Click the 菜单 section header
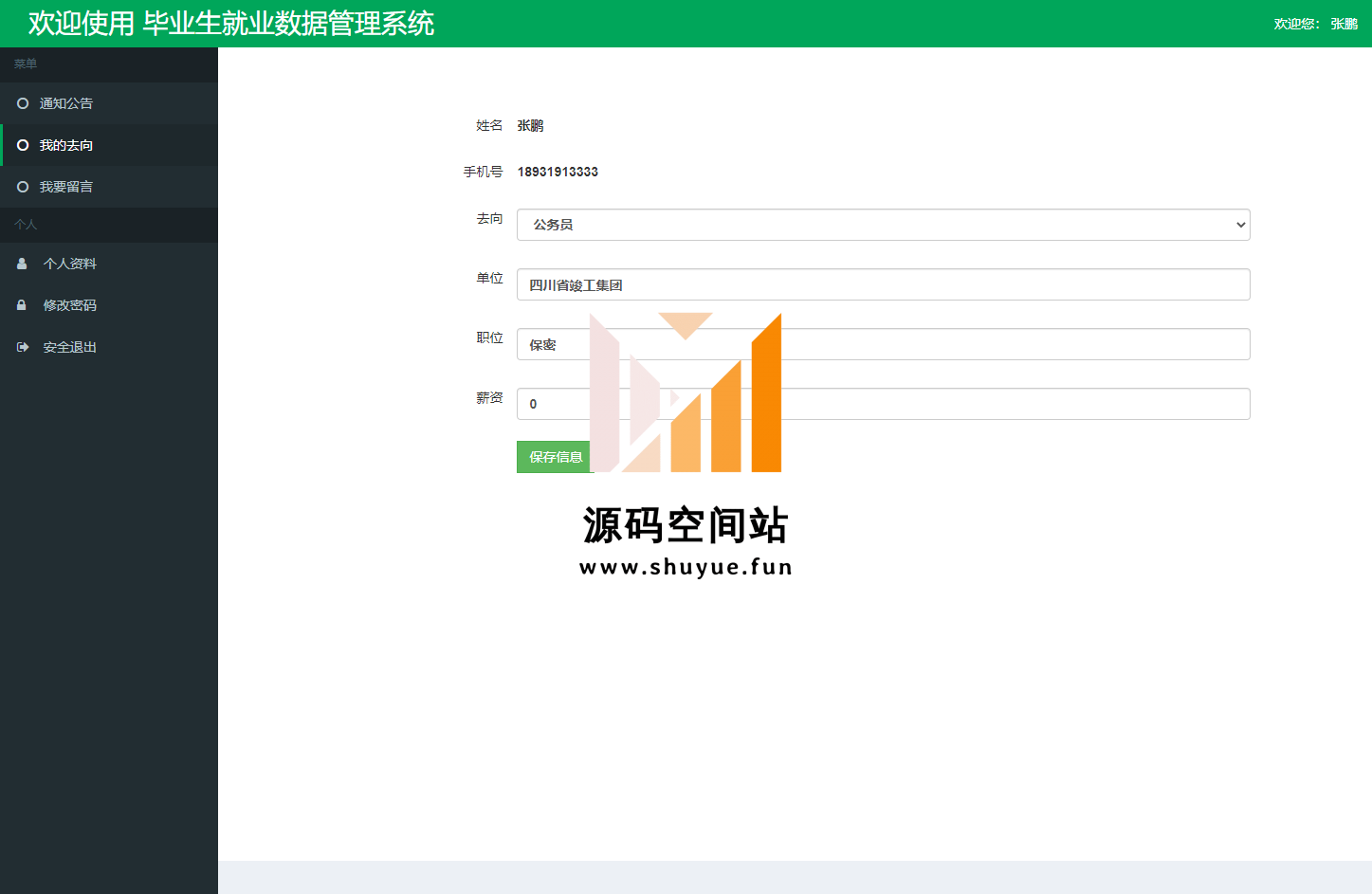Screen dimensions: 1372x894 [26, 64]
